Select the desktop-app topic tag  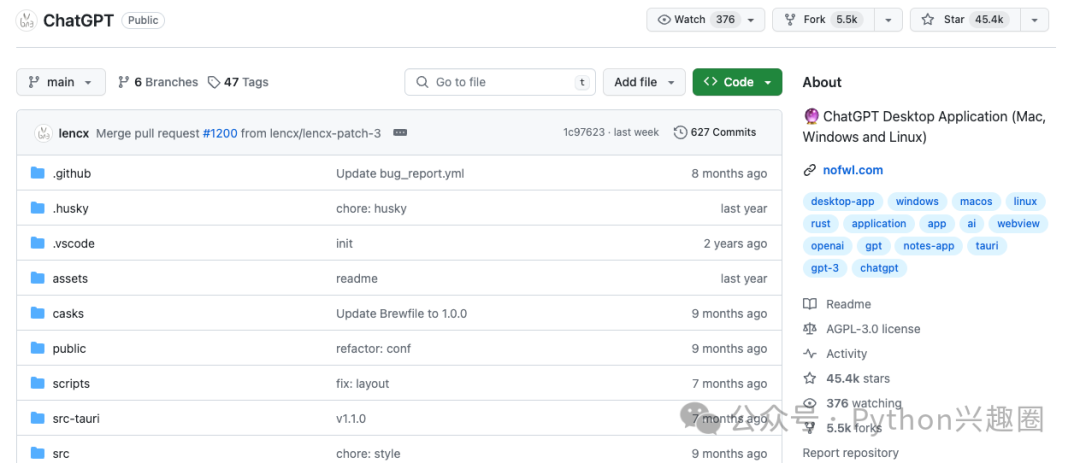point(842,201)
